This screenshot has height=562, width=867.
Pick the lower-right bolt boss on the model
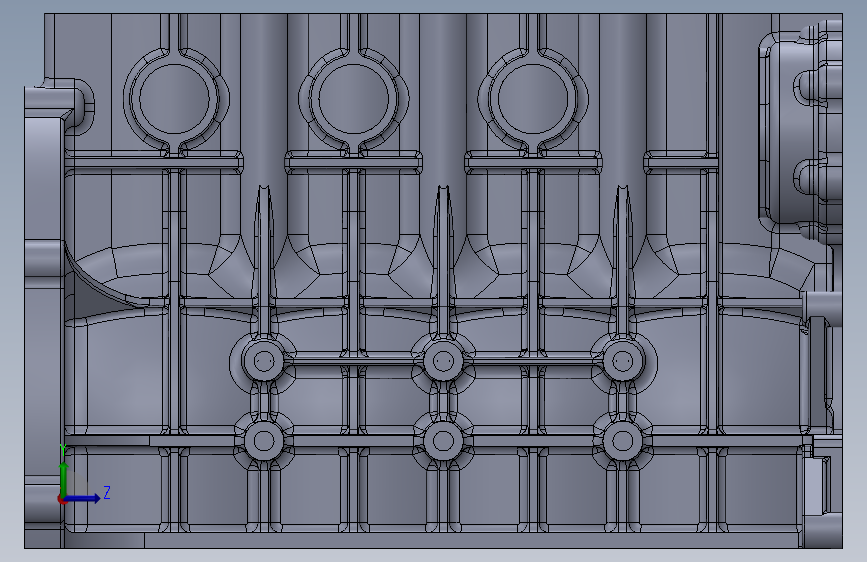[x=623, y=441]
